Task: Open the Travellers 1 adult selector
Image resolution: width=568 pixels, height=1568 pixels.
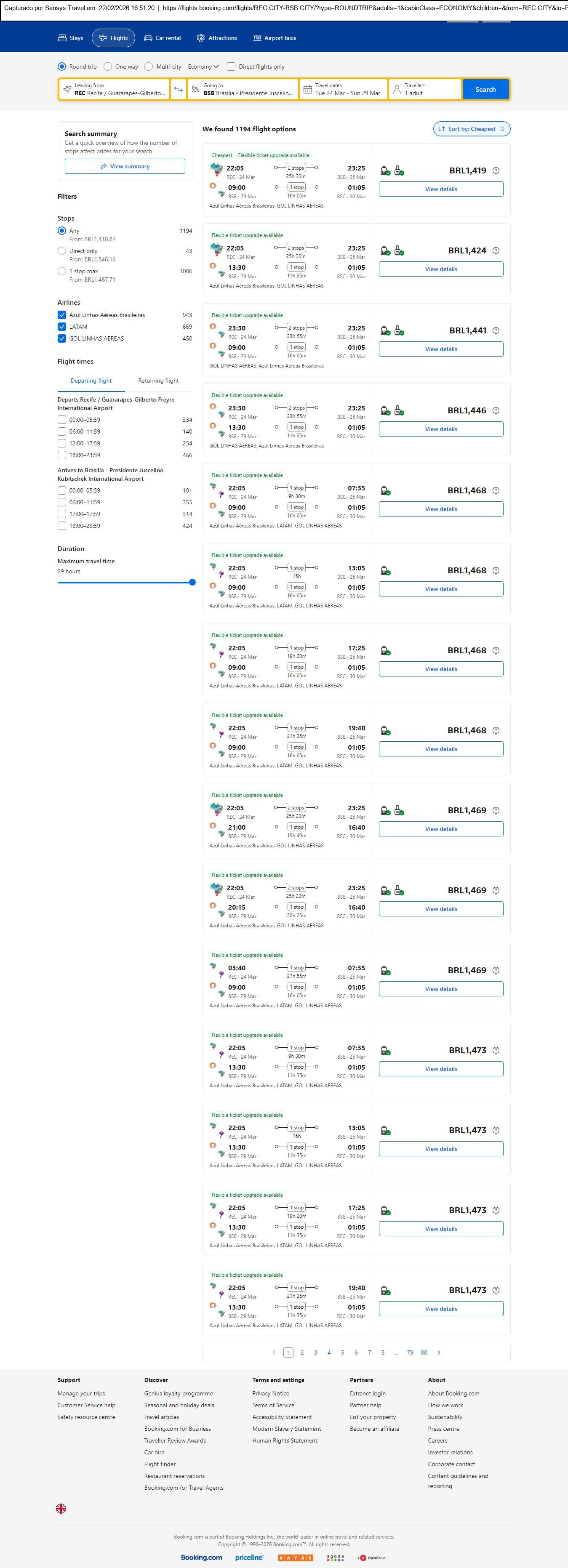Action: [424, 90]
